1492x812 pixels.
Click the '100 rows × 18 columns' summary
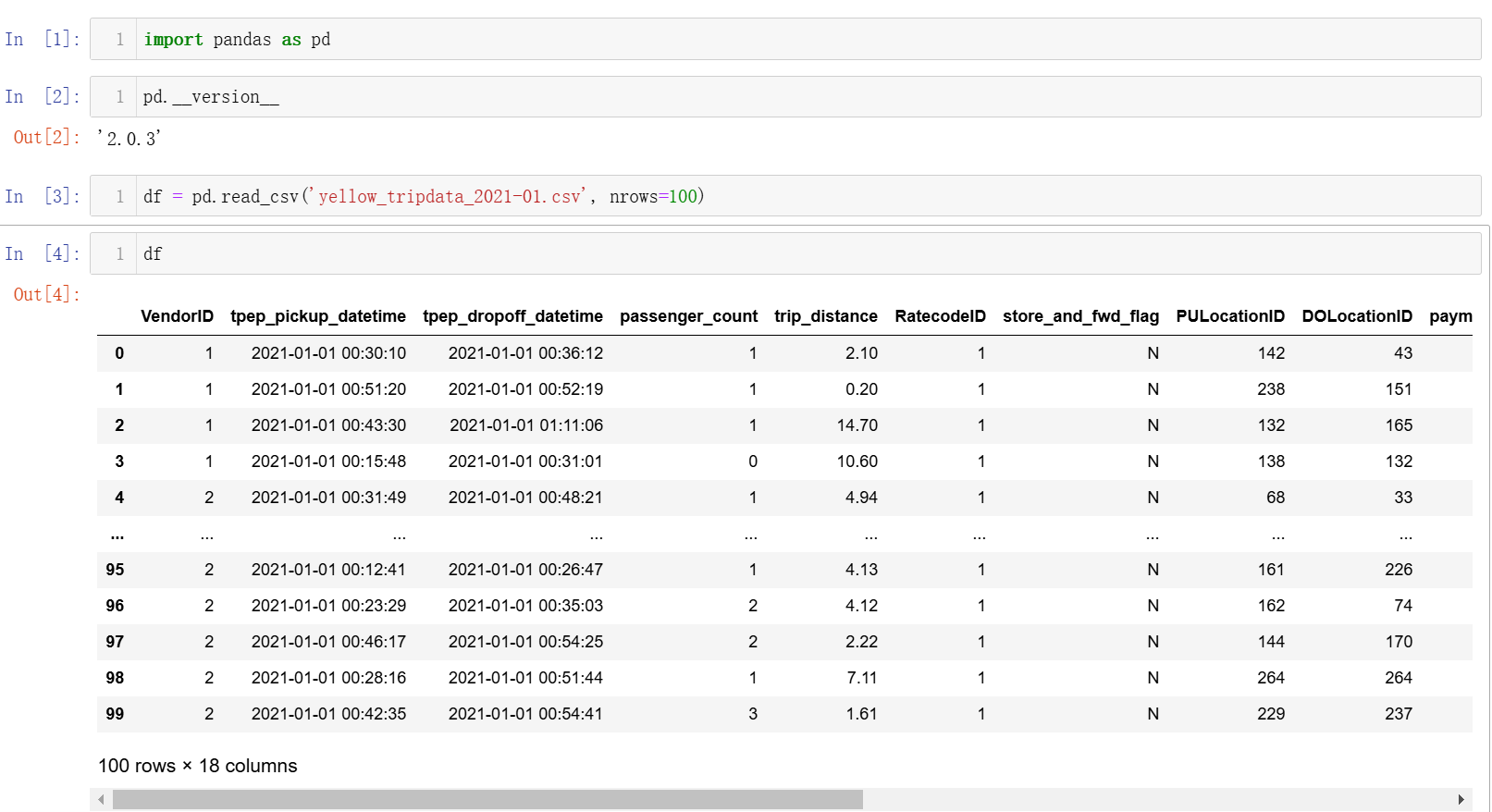[198, 766]
